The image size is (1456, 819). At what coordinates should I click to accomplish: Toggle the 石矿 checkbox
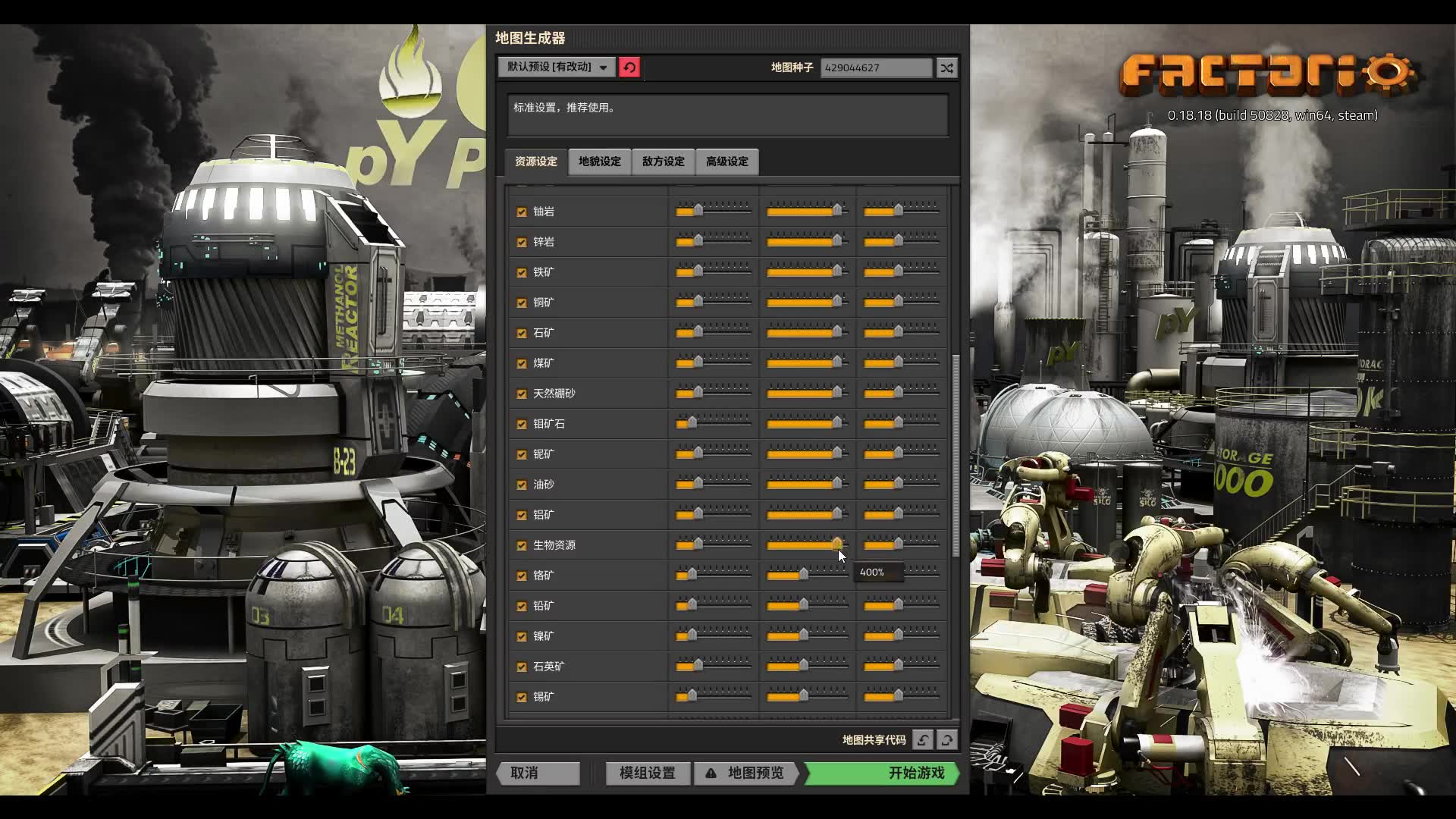[522, 334]
